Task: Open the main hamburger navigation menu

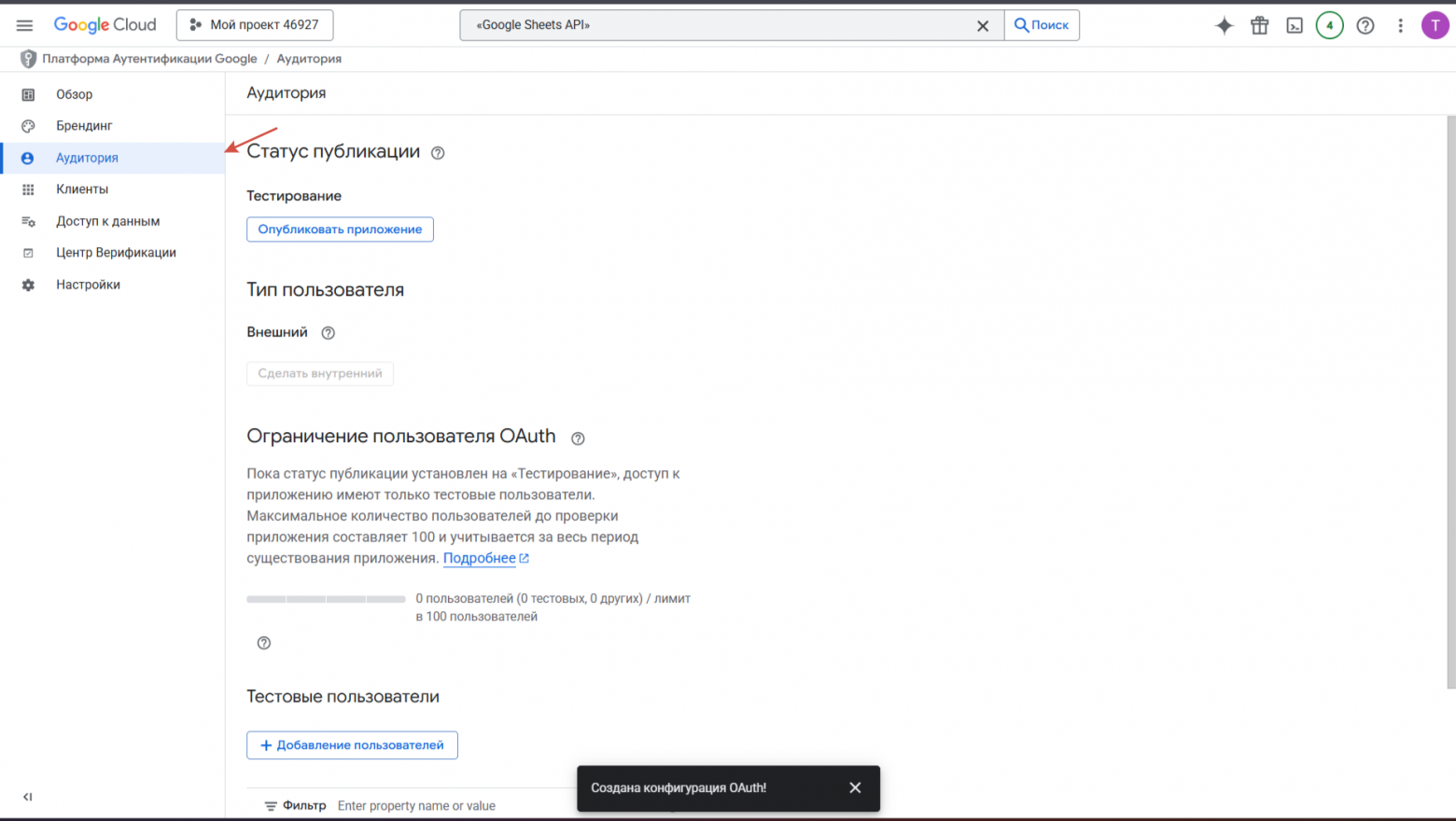Action: tap(24, 25)
